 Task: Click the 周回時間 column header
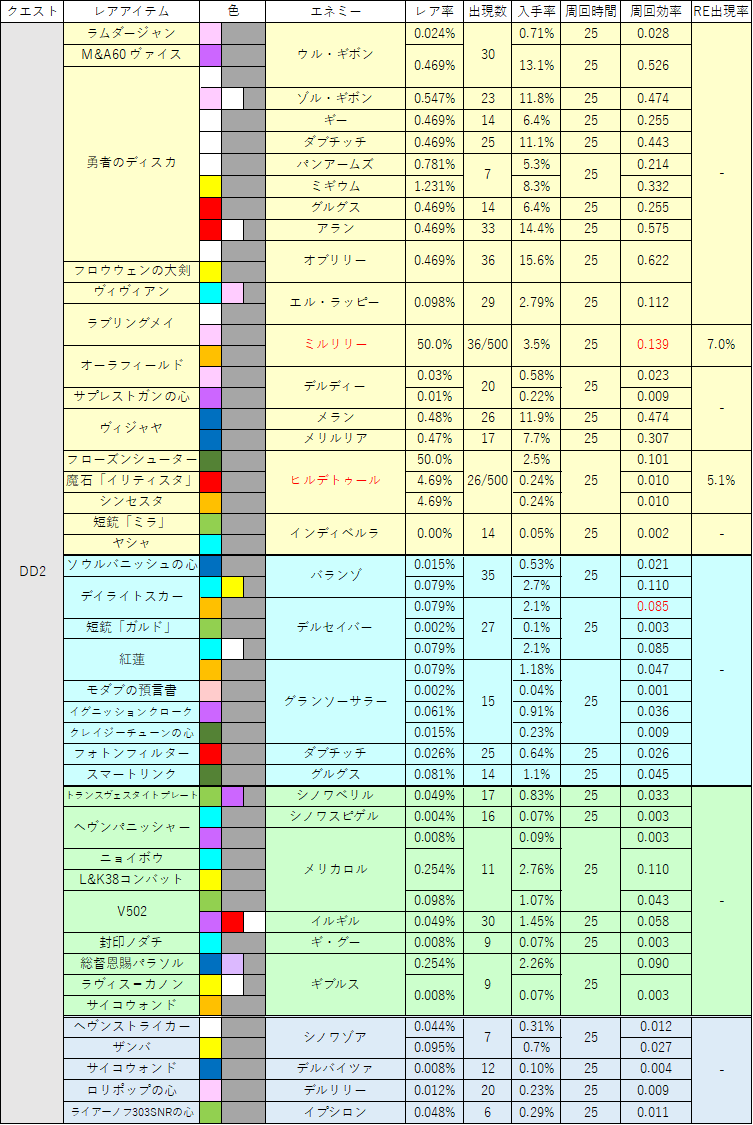tap(590, 11)
